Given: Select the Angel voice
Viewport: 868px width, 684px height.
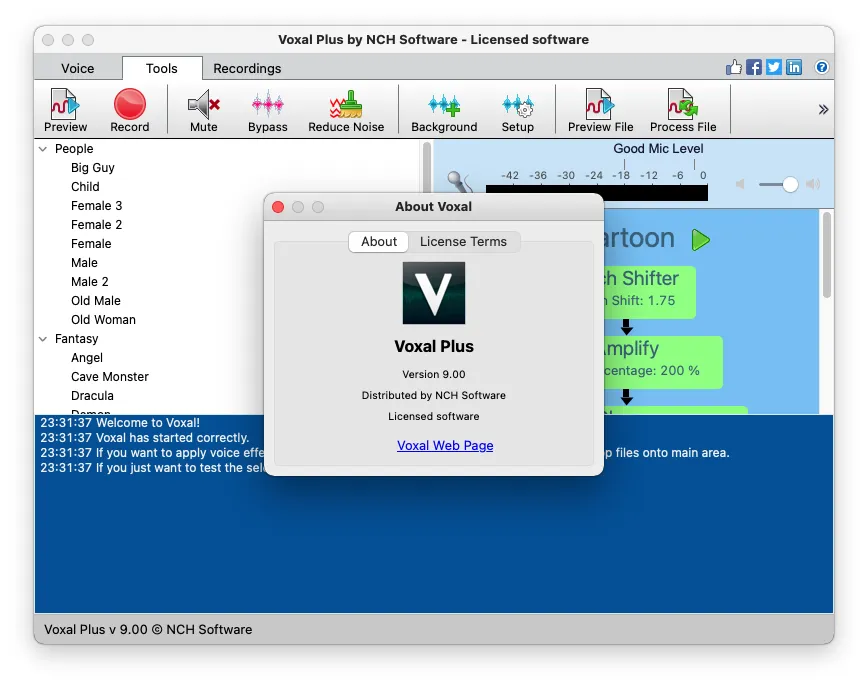Looking at the screenshot, I should pyautogui.click(x=87, y=357).
